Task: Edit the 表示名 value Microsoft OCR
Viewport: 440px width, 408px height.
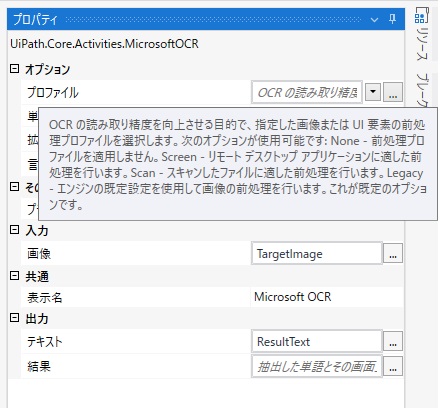Action: coord(327,297)
